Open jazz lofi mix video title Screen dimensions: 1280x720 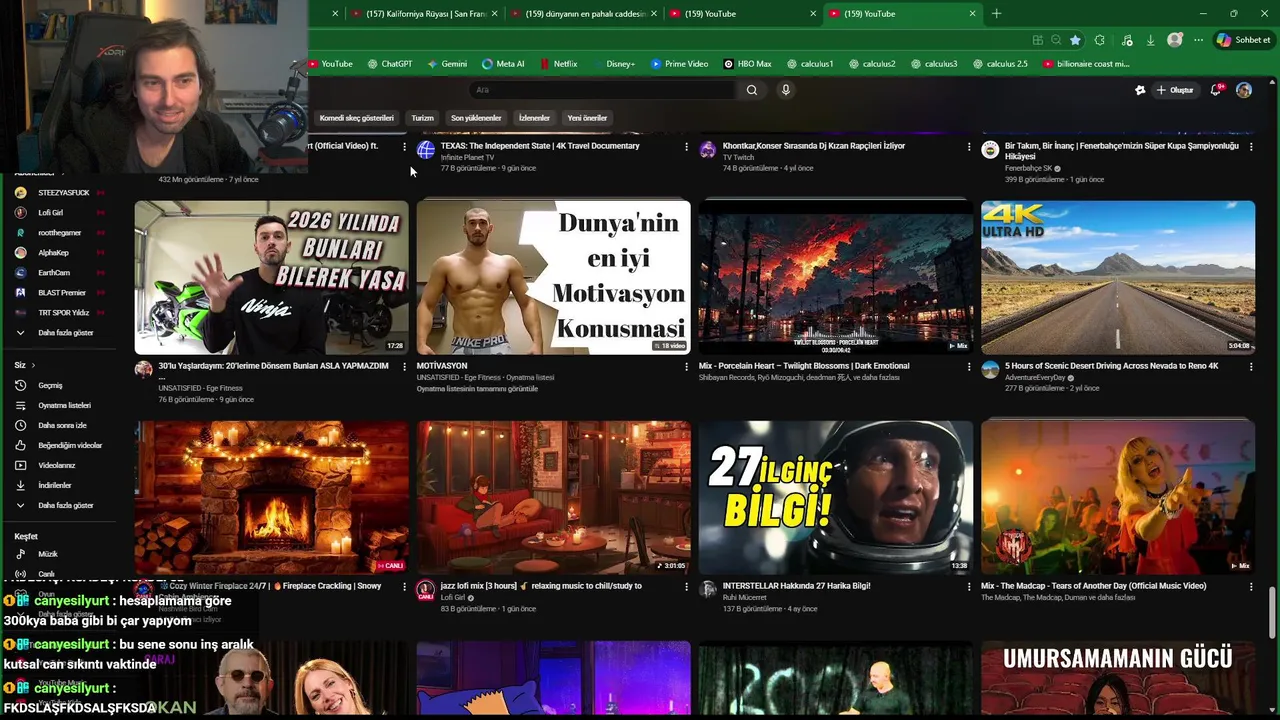coord(541,586)
